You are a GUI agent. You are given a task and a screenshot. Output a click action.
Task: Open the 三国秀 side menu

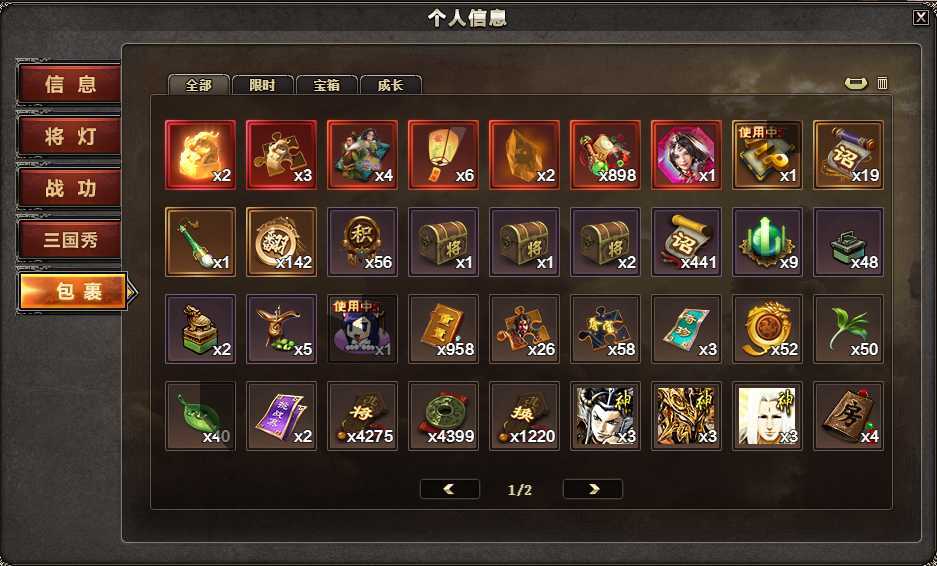pos(69,240)
